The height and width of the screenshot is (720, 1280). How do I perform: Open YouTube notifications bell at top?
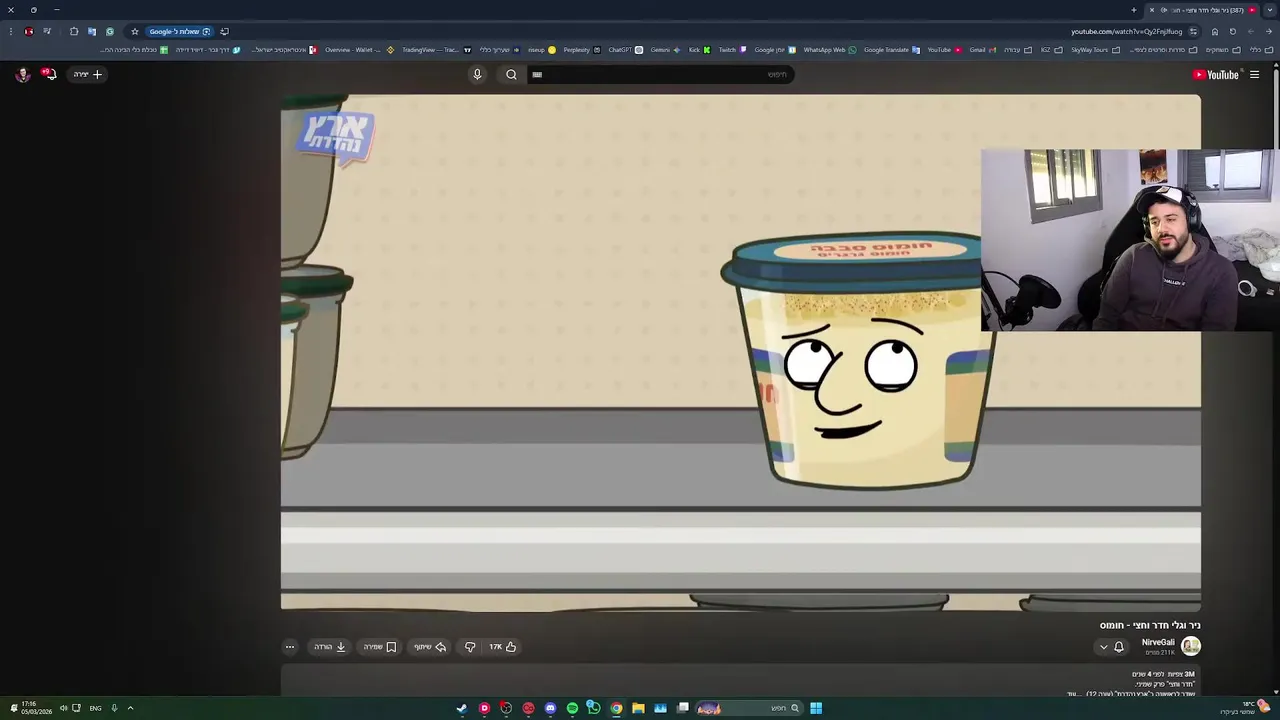tap(48, 74)
